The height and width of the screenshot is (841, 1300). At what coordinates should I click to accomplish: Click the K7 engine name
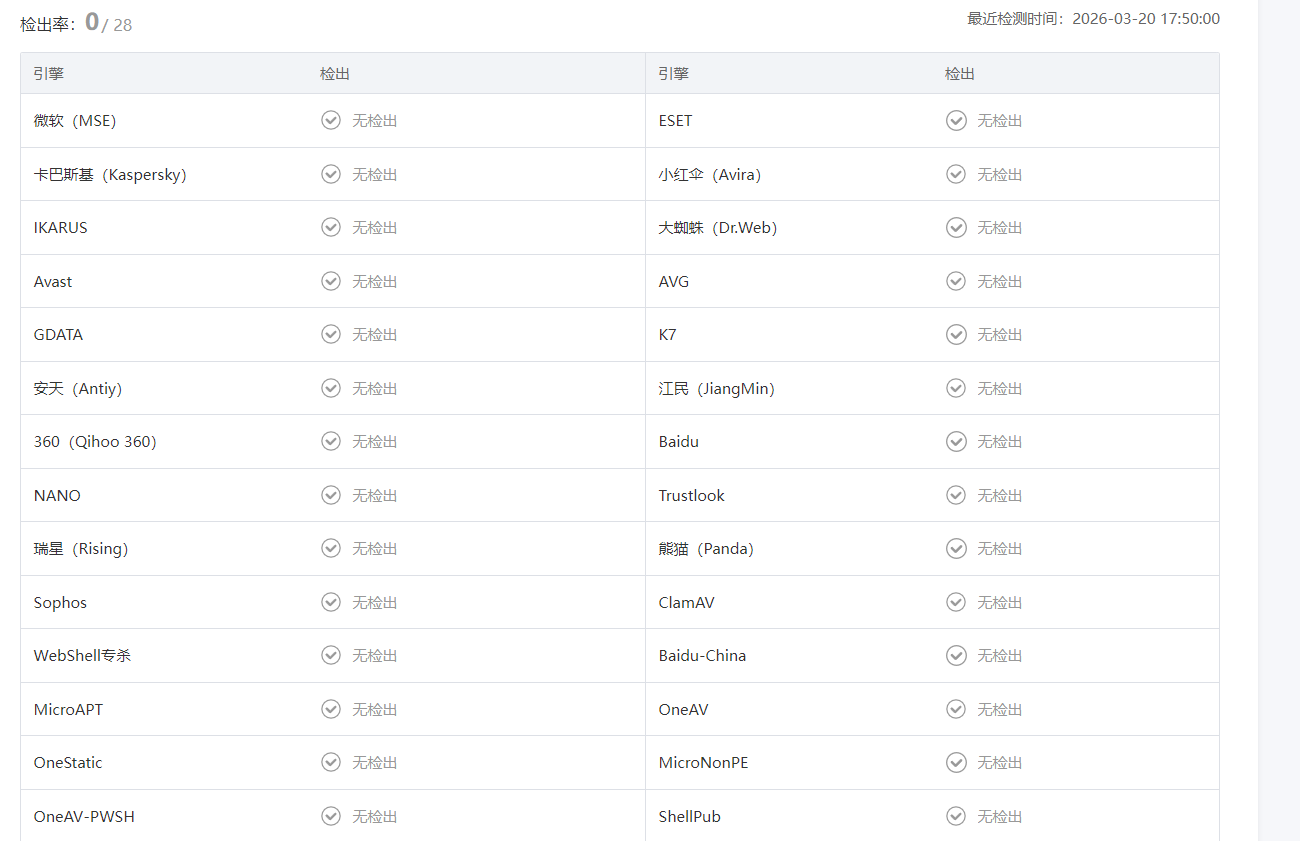click(667, 334)
